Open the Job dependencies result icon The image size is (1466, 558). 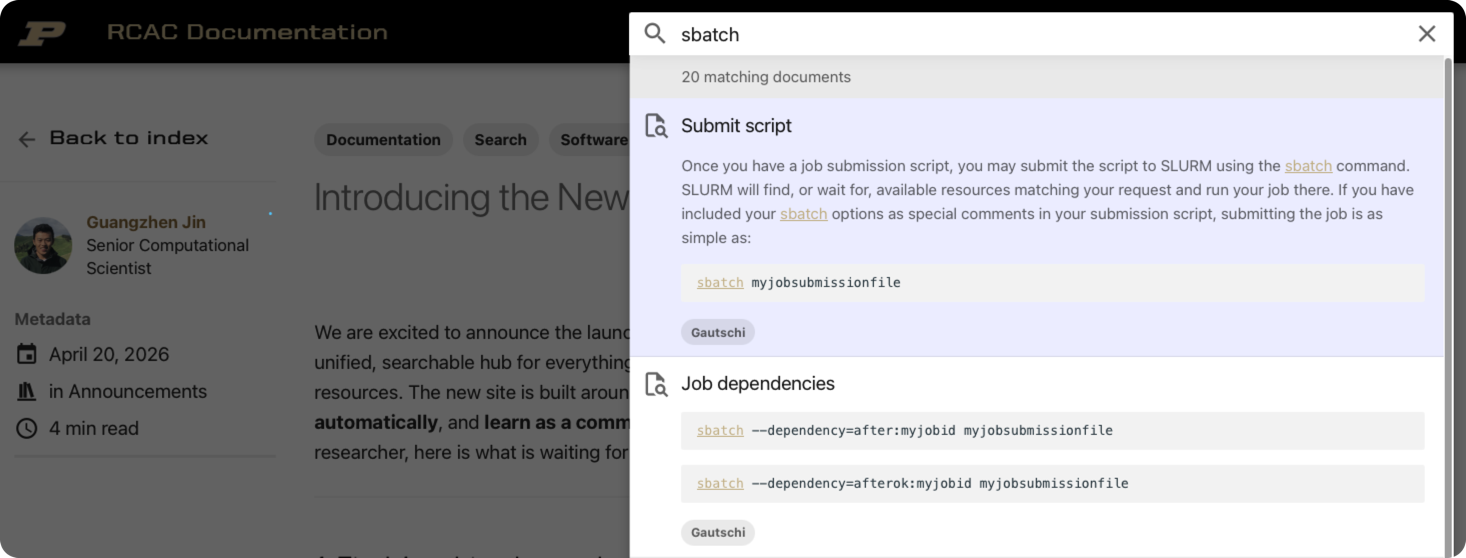pyautogui.click(x=656, y=384)
